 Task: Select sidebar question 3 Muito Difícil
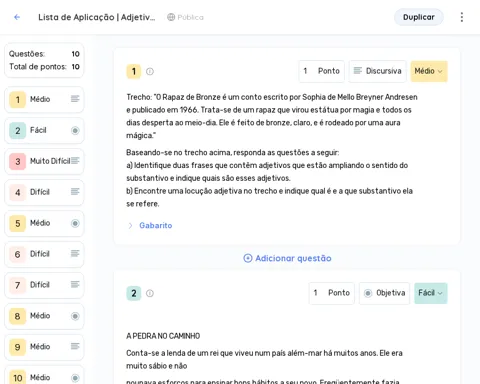point(44,161)
